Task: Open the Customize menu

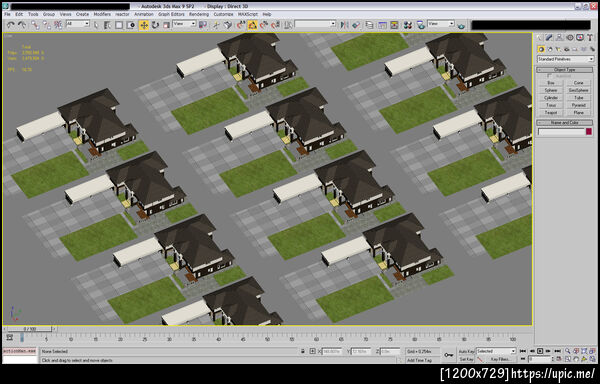Action: 223,14
